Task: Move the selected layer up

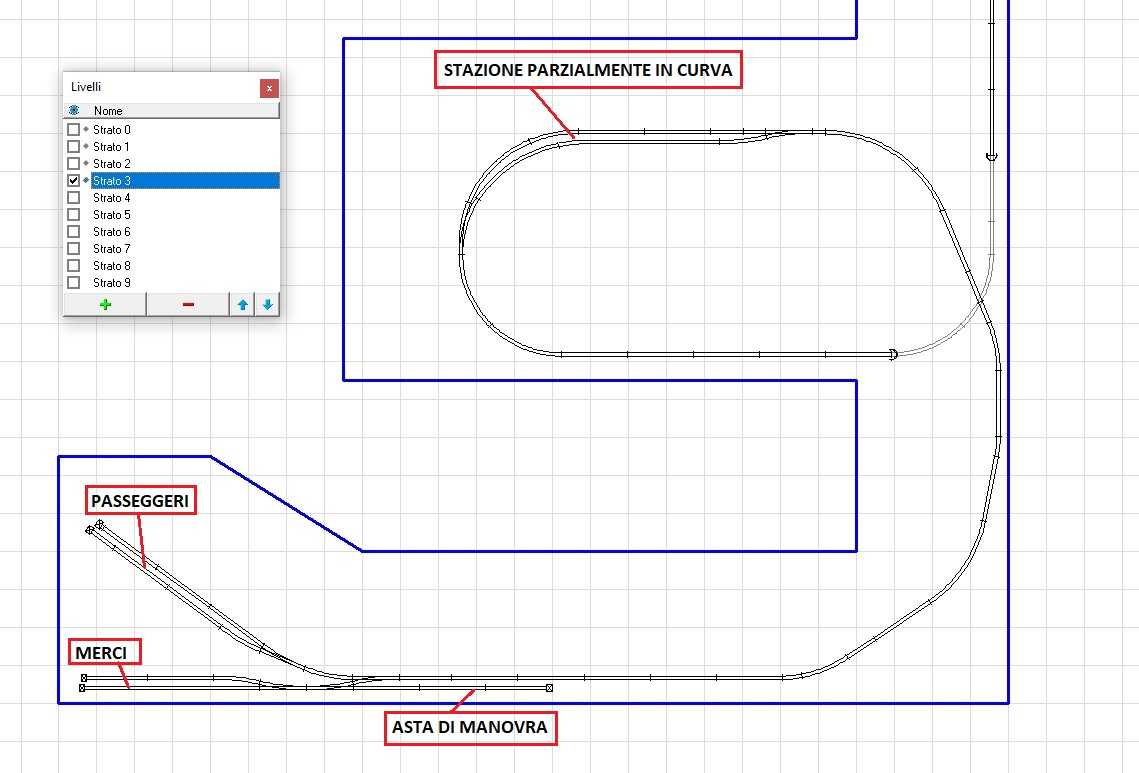Action: (x=243, y=305)
